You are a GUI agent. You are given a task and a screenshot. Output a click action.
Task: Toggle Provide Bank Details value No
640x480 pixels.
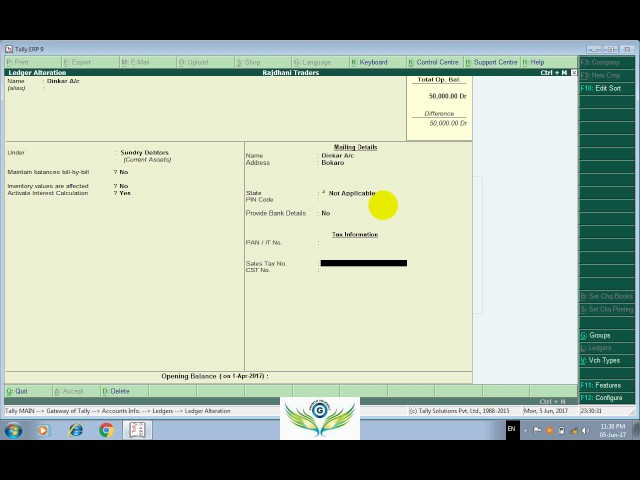[325, 213]
